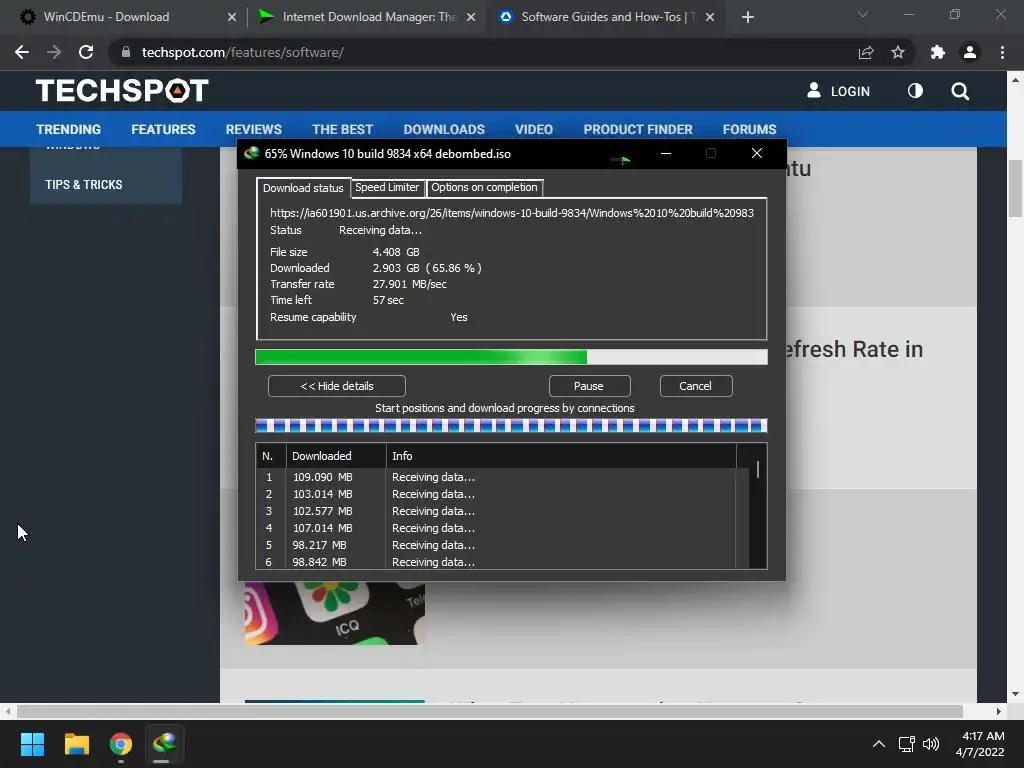This screenshot has width=1024, height=768.
Task: Click the IDM dialog title bar icon
Action: [x=251, y=153]
